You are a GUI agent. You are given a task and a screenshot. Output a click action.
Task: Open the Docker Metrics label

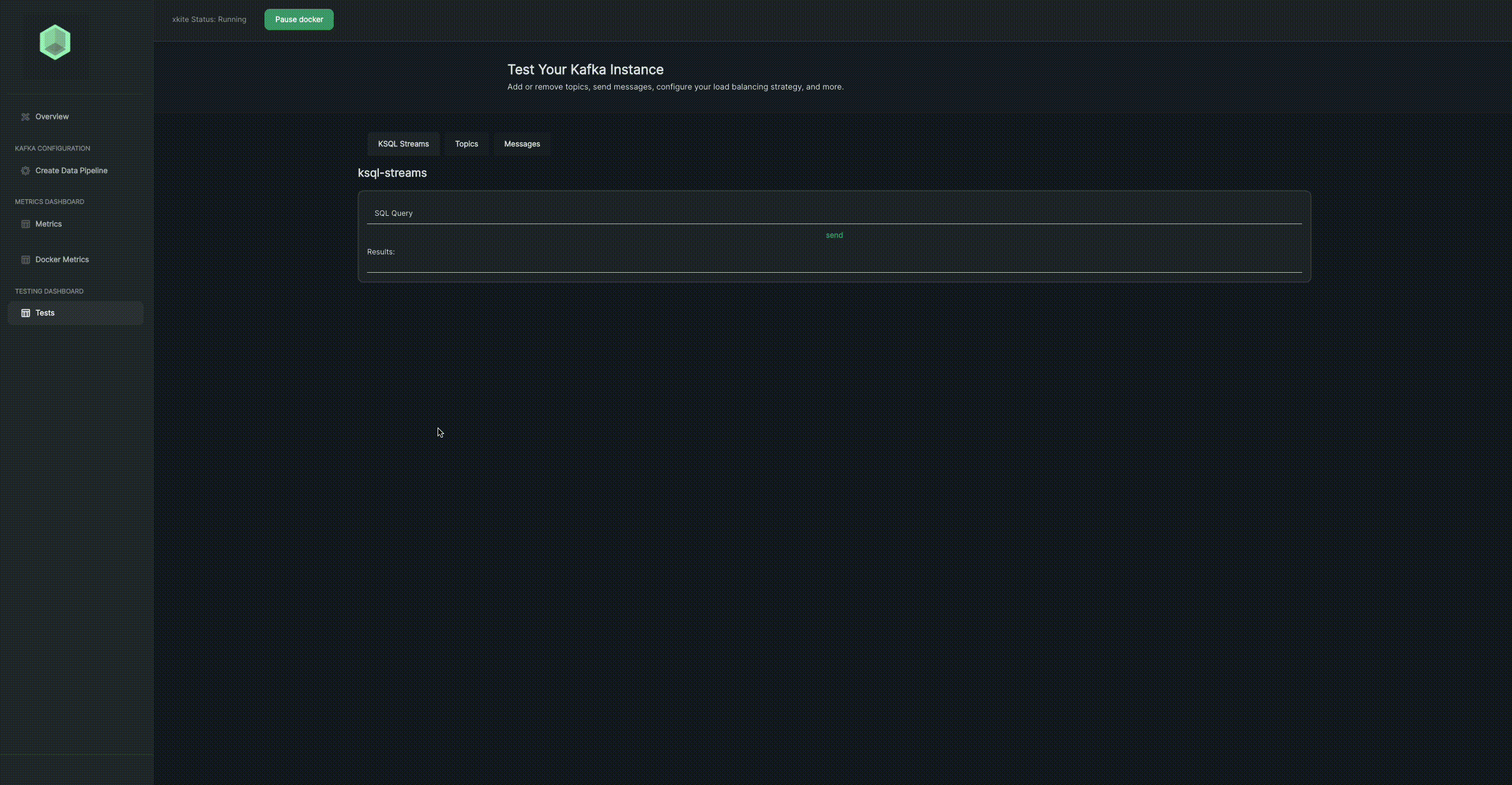coord(62,260)
